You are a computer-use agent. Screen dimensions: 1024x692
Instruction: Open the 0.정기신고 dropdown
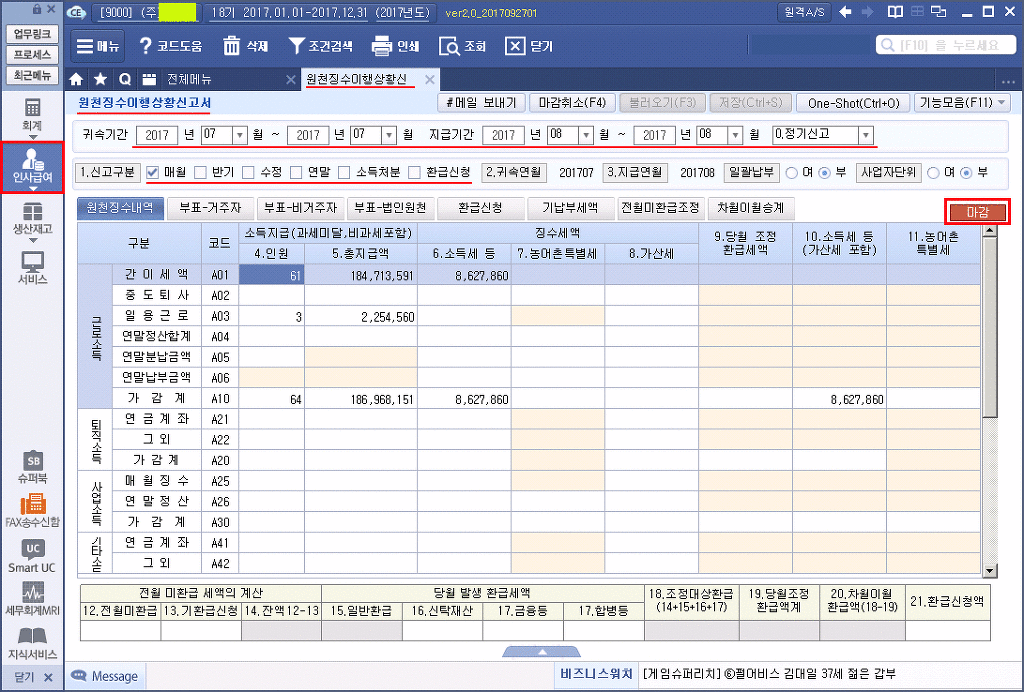tap(866, 135)
